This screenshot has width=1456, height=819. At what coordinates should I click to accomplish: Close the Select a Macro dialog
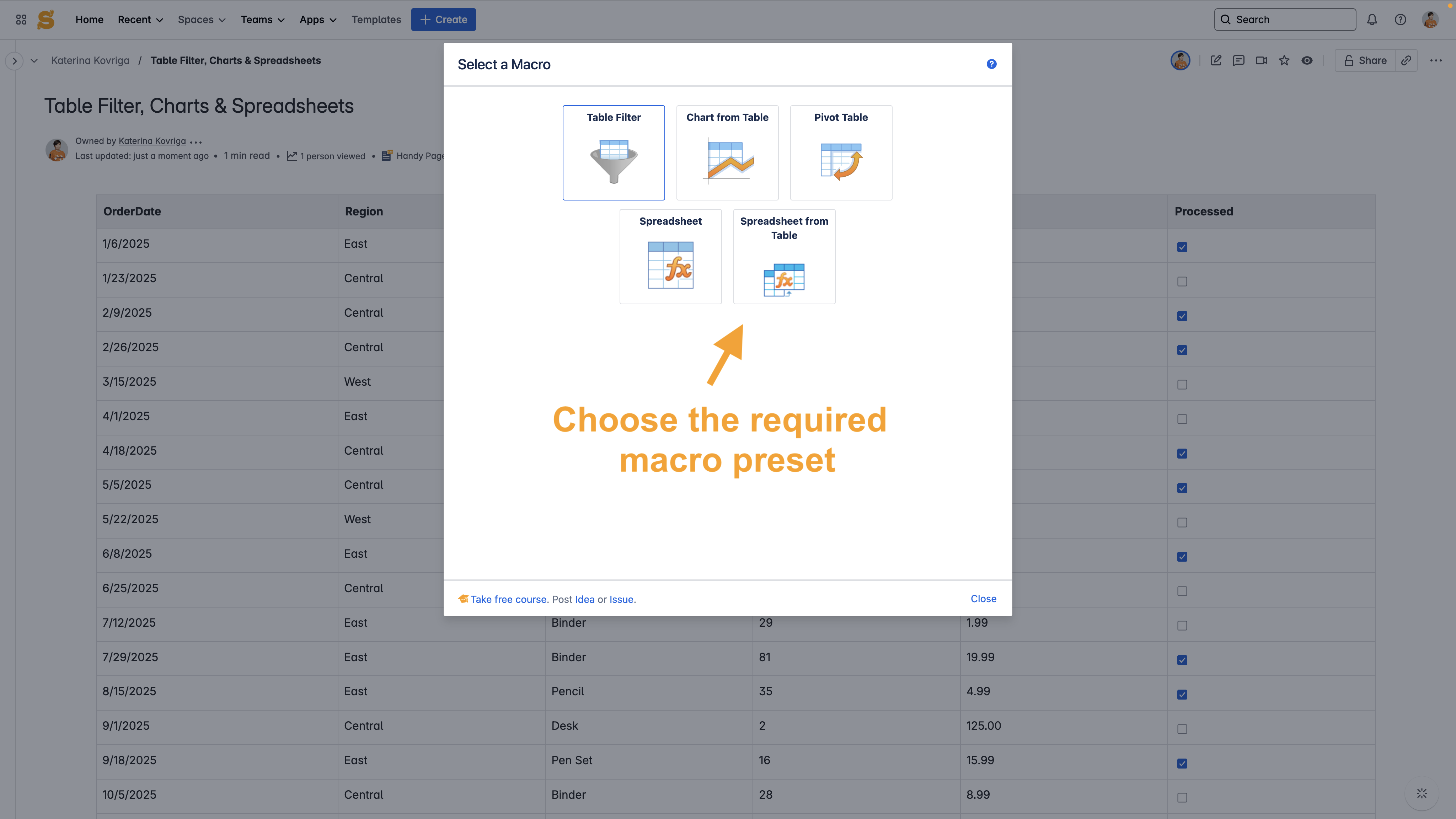(983, 599)
